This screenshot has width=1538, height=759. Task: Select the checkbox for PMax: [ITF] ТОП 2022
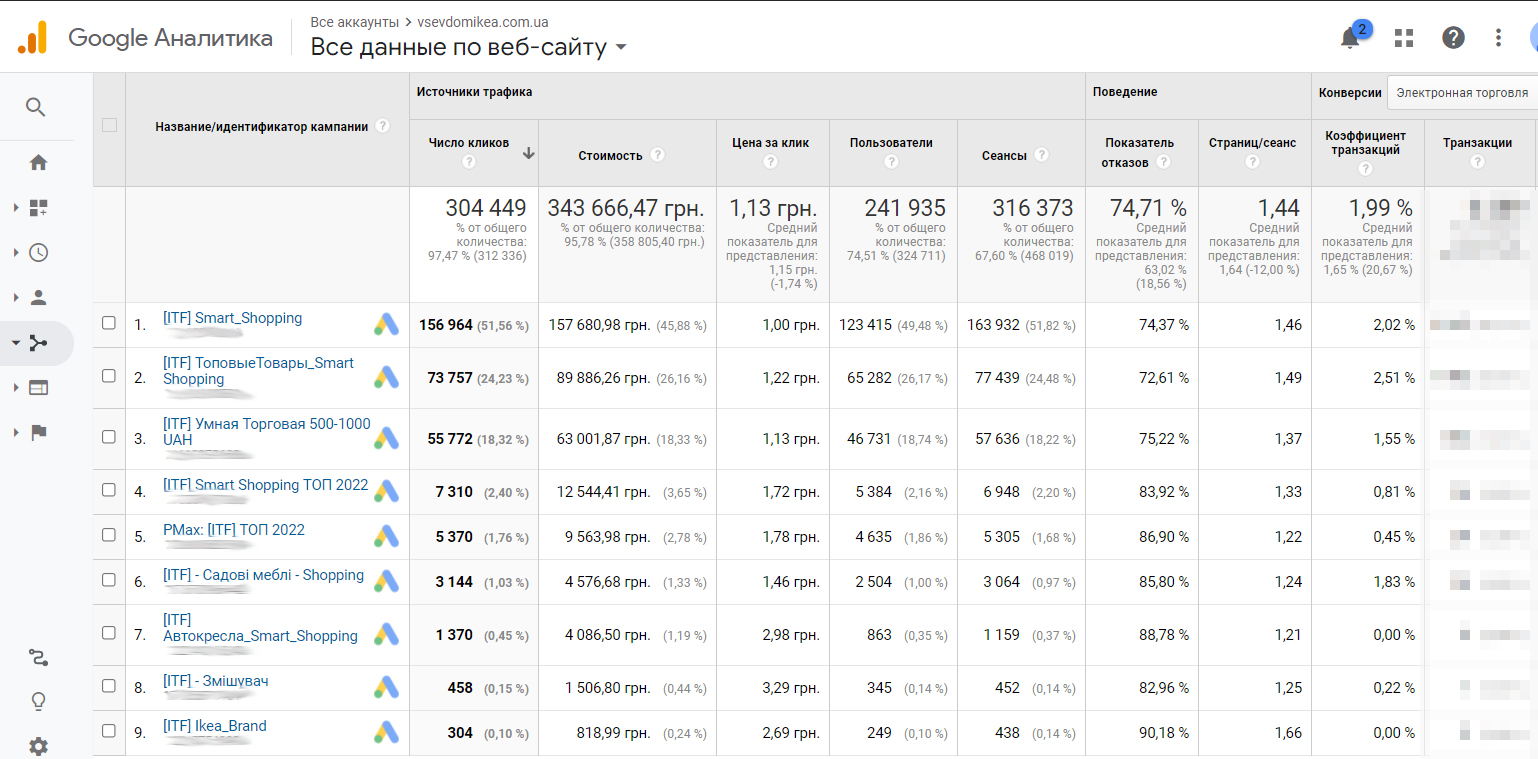[109, 535]
